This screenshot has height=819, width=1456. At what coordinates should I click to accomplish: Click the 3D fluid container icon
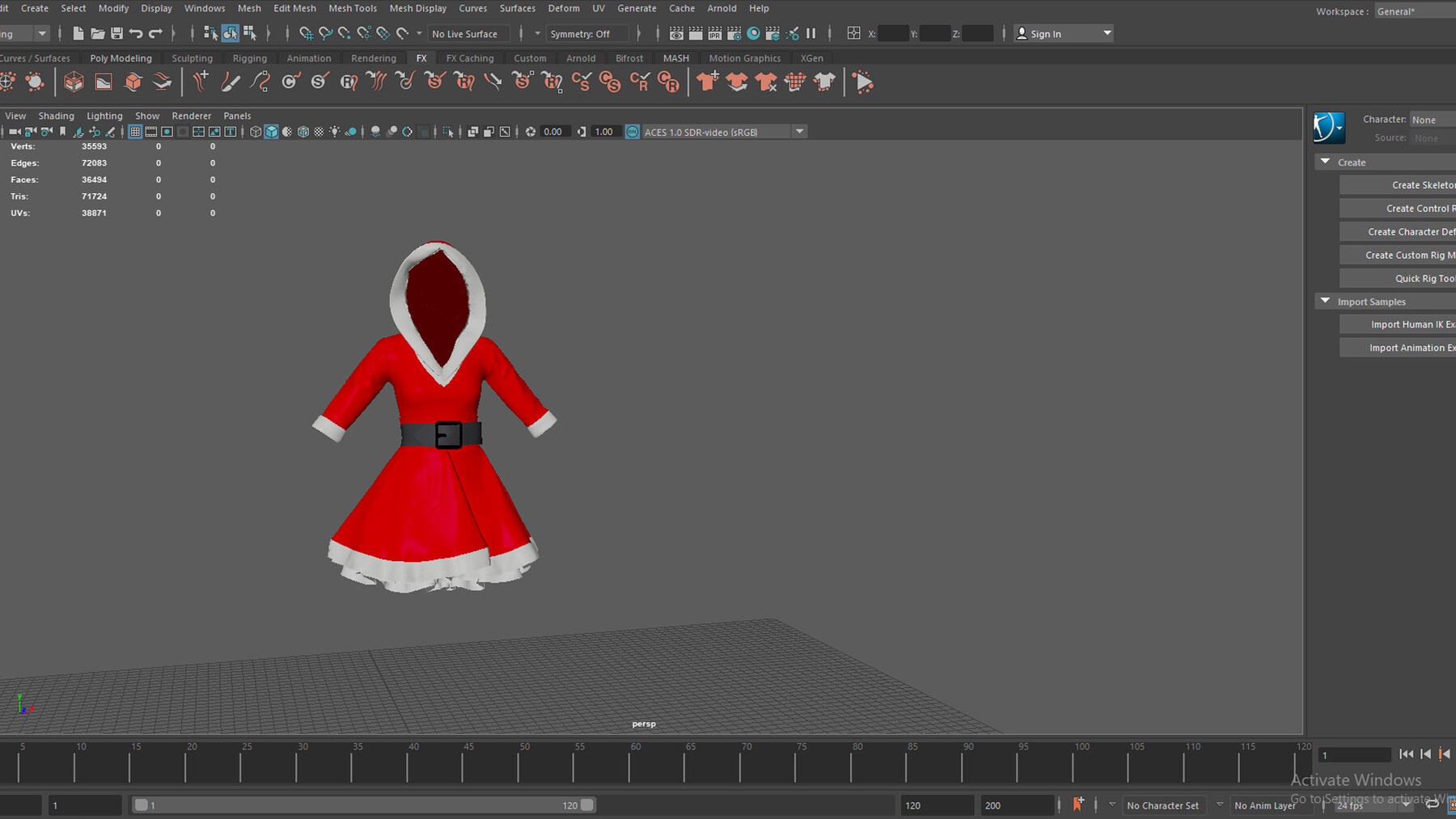click(74, 81)
